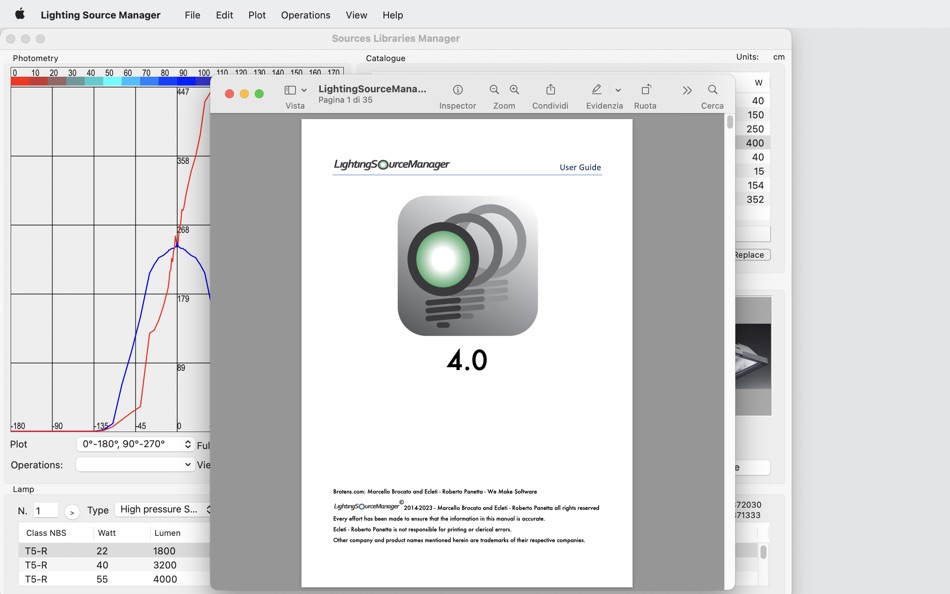
Task: Open the Operations dropdown in Photometry panel
Action: [x=135, y=464]
